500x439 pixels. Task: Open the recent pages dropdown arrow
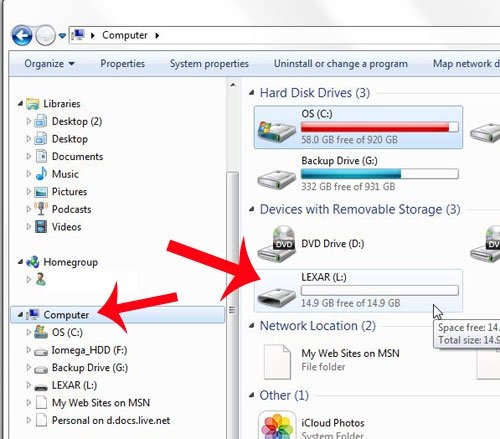pyautogui.click(x=62, y=35)
